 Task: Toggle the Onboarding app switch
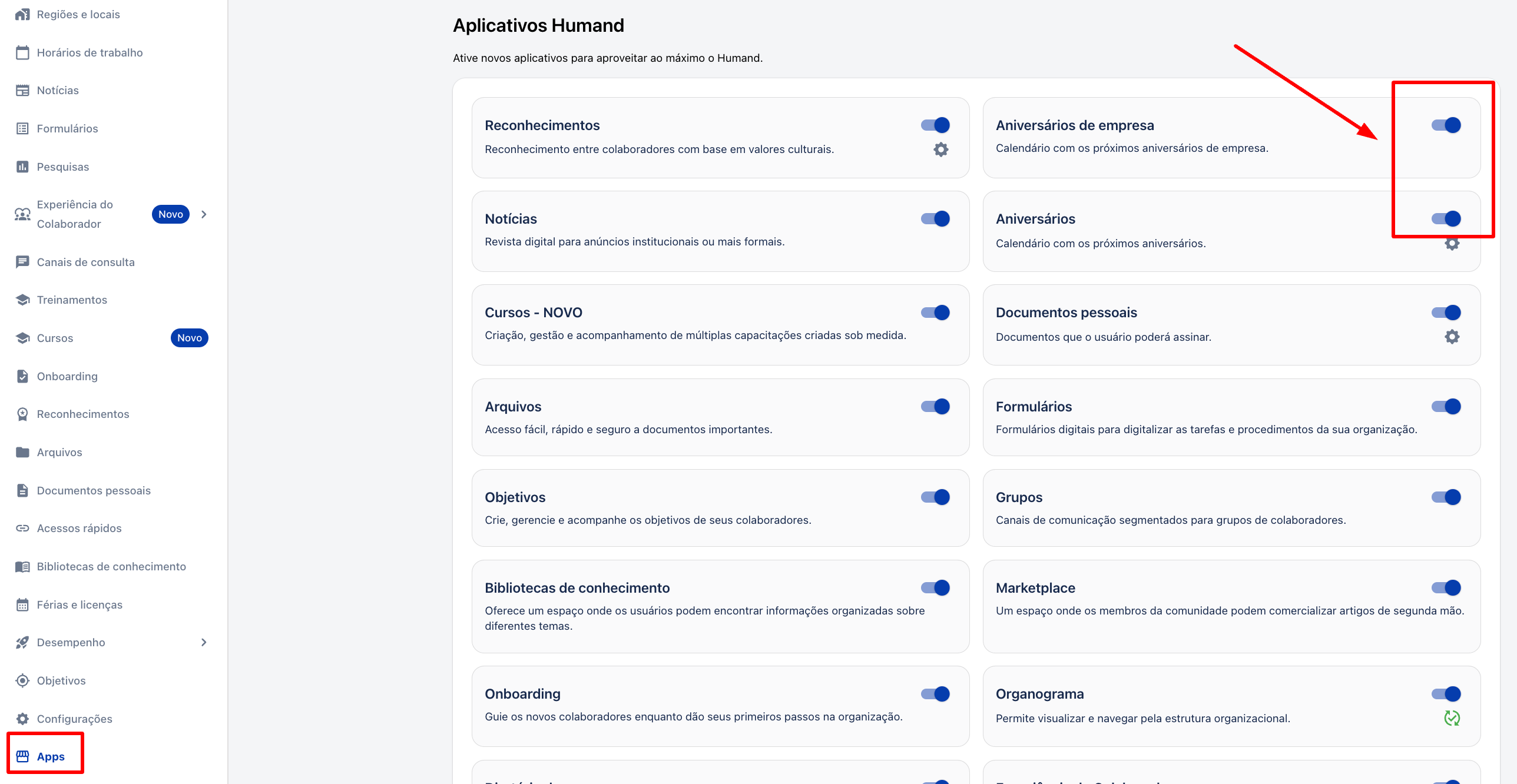point(936,693)
